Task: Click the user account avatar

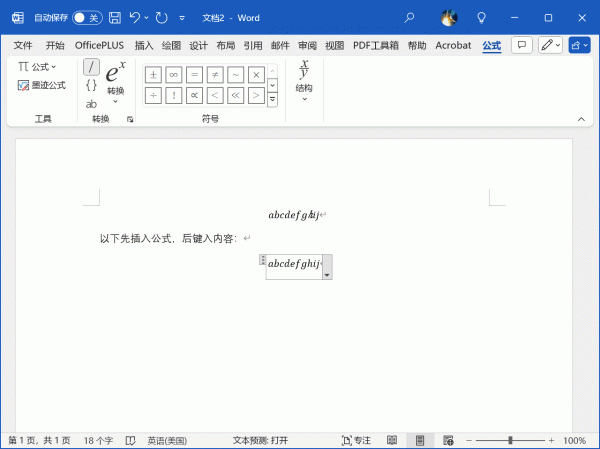Action: point(449,18)
